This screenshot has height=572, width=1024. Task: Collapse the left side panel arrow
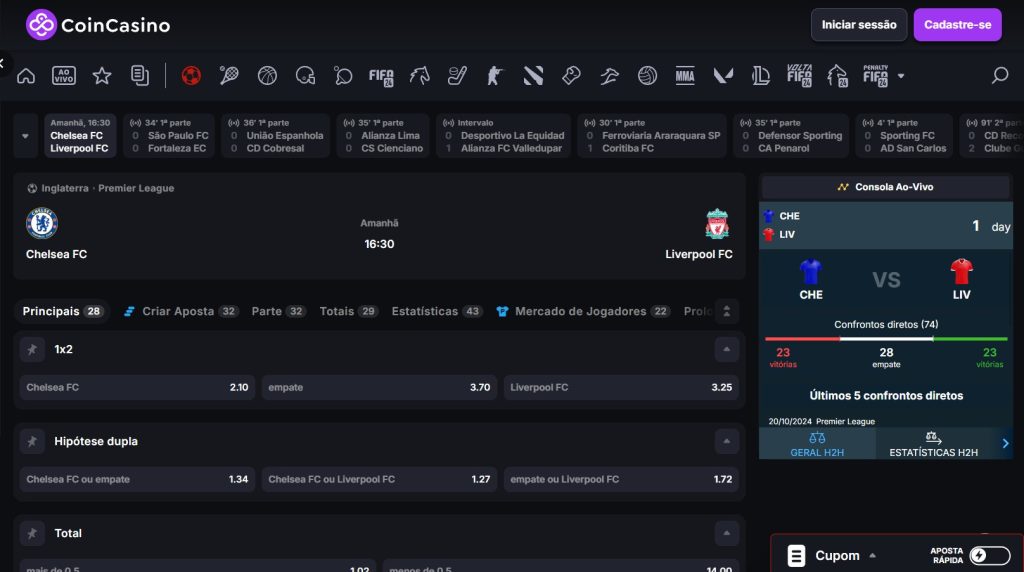coord(3,63)
